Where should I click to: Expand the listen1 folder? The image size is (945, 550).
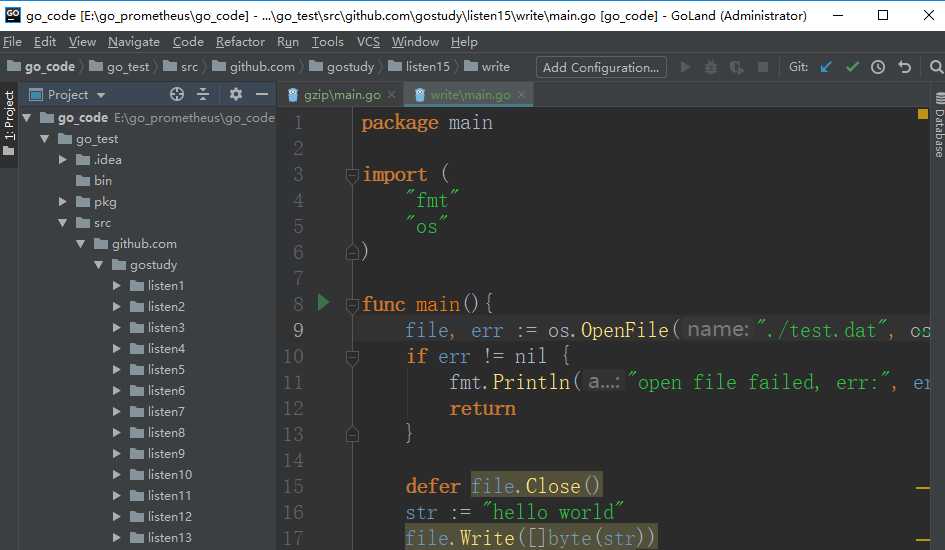117,286
